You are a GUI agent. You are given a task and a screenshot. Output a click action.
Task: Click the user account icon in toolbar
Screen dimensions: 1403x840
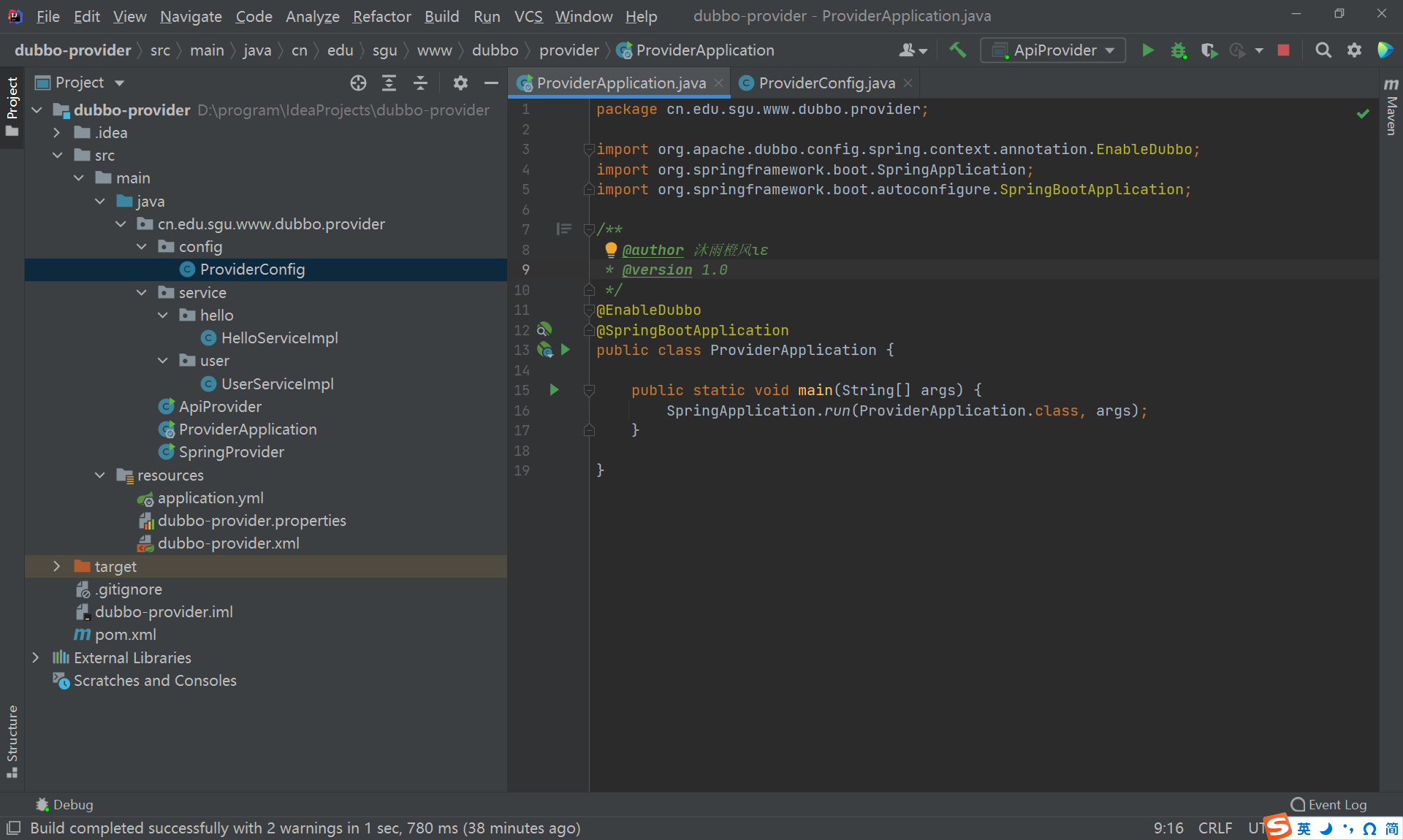coord(912,50)
